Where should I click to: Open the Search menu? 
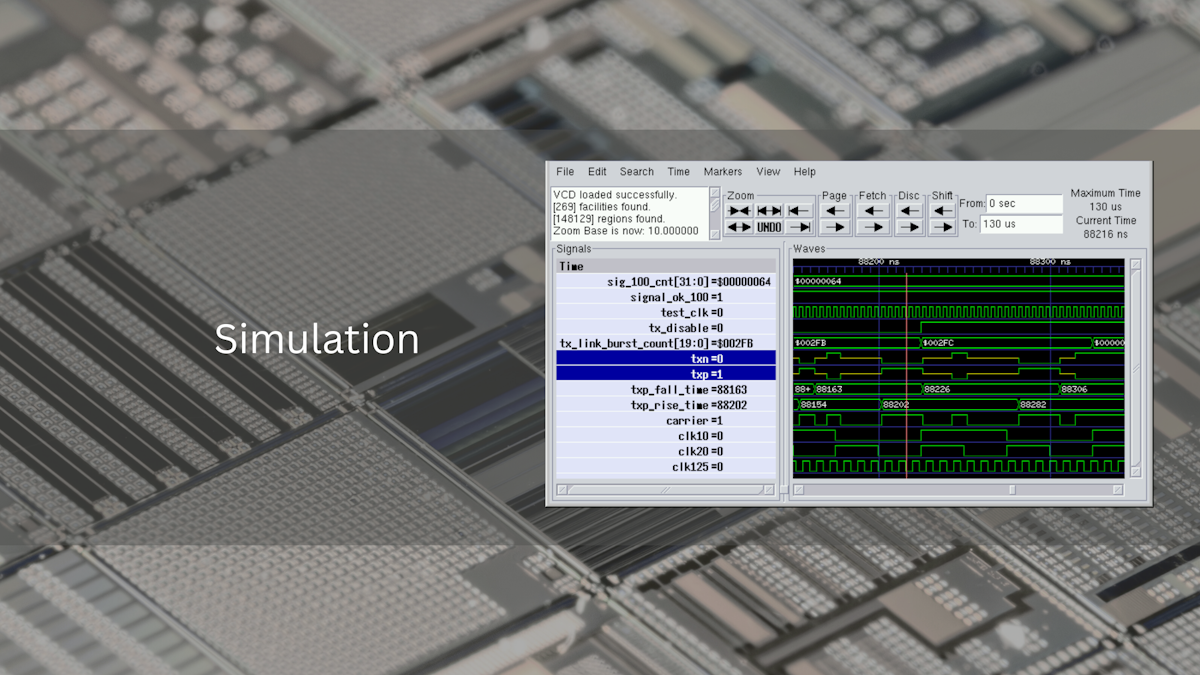pos(636,172)
